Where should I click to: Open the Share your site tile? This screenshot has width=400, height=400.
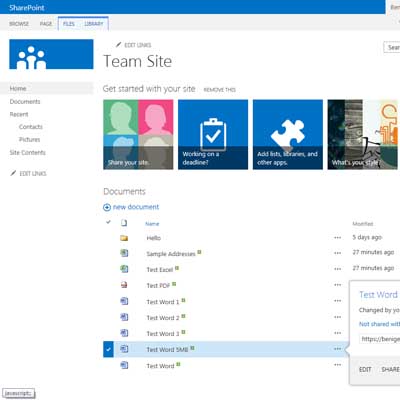pos(138,134)
